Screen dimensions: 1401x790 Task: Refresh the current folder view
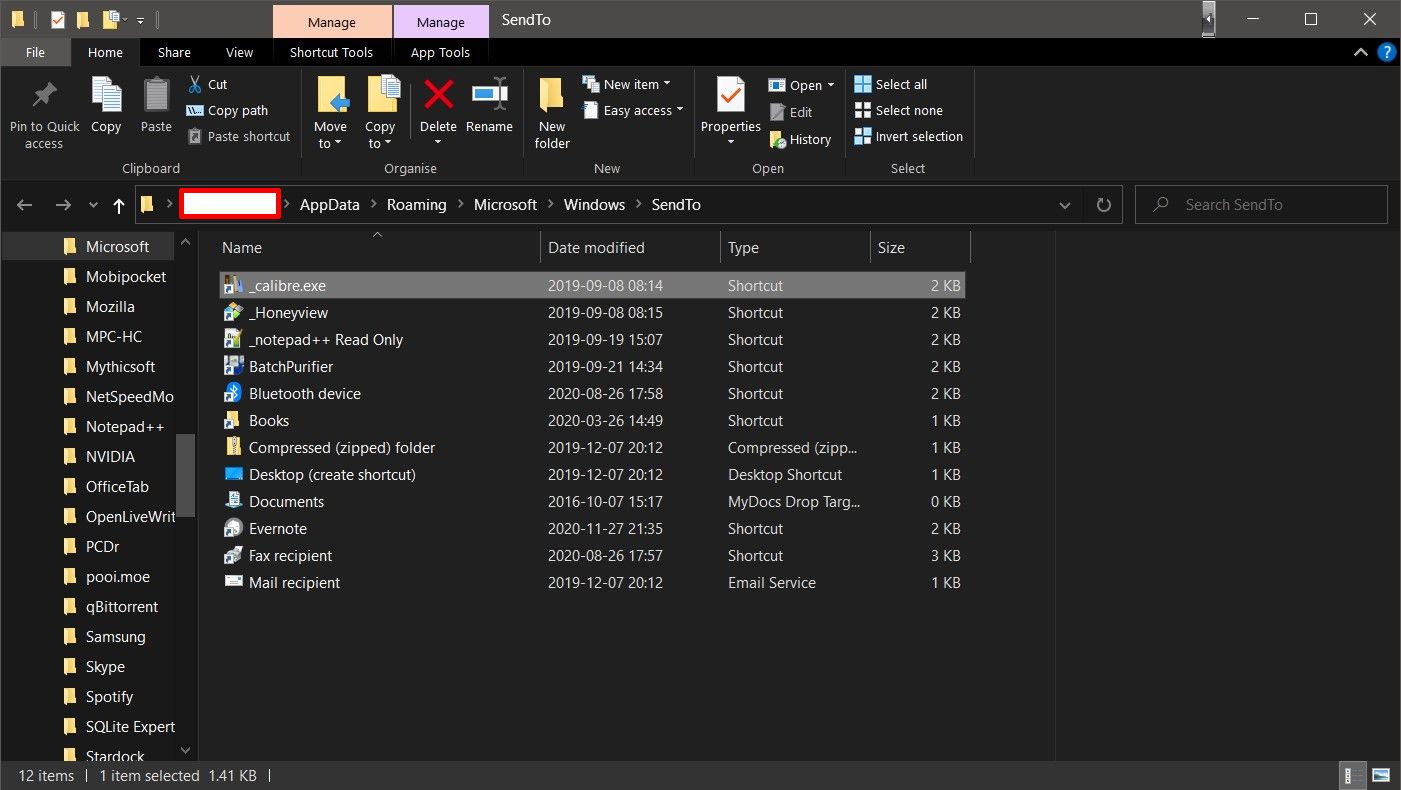pos(1104,205)
